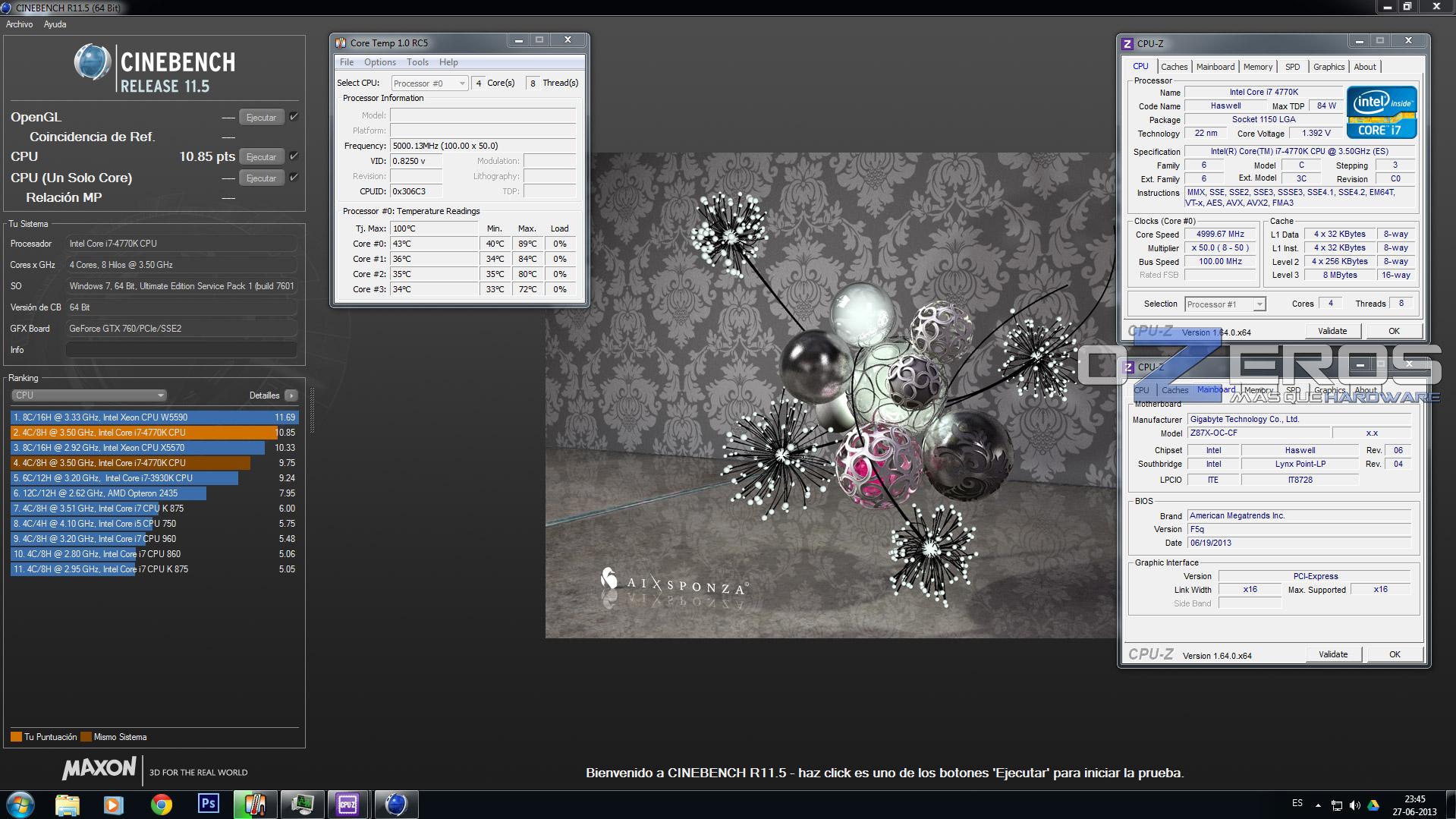The width and height of the screenshot is (1456, 819).
Task: Open Core Temp File menu
Action: pos(347,62)
